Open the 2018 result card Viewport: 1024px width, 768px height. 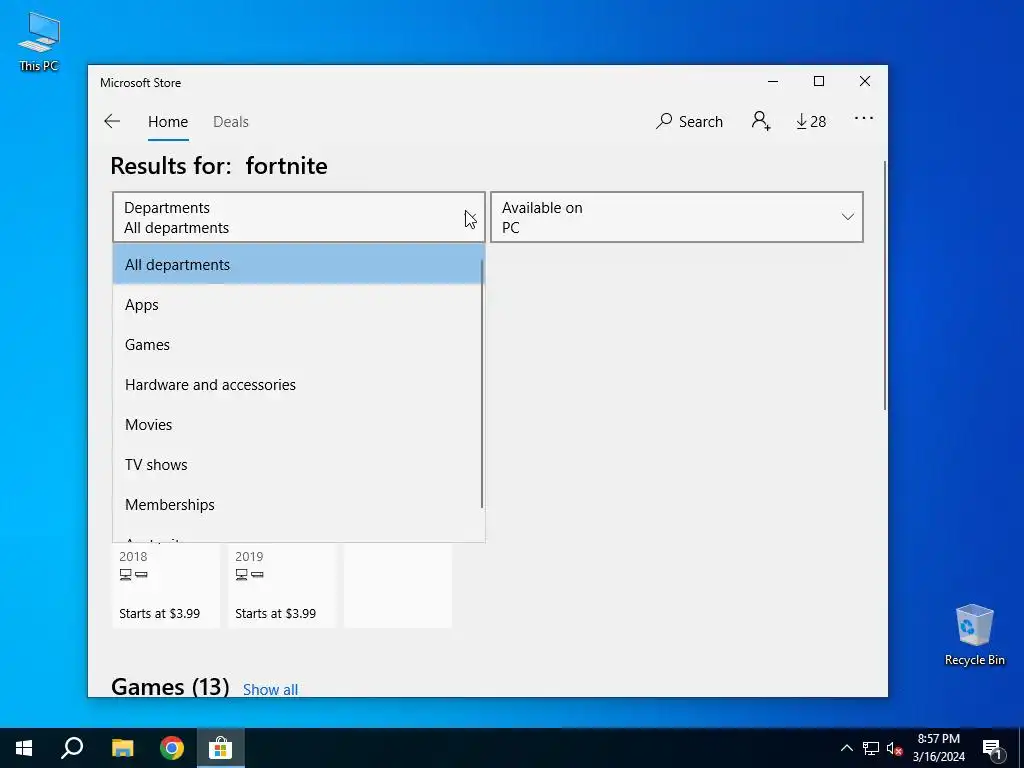(166, 585)
